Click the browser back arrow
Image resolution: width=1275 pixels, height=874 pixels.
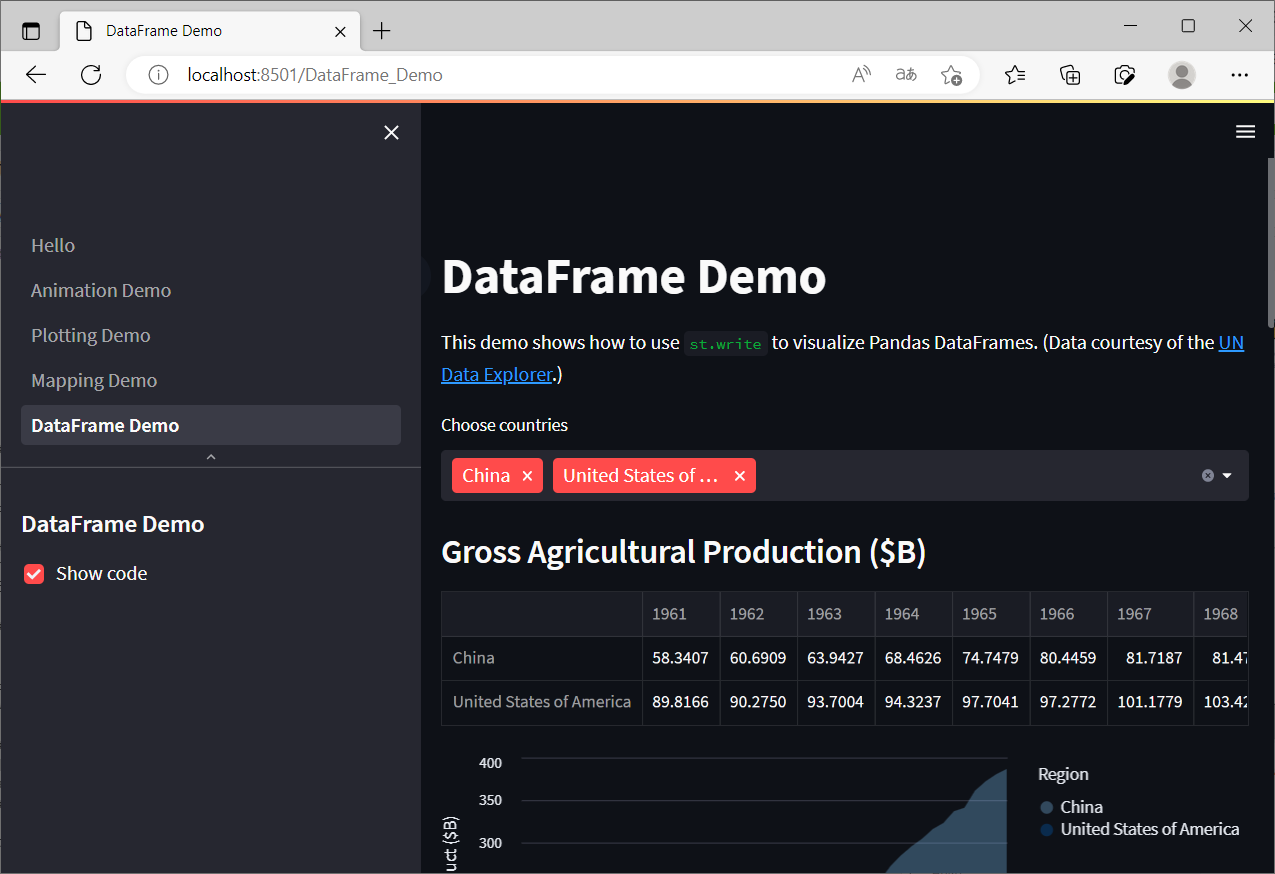click(36, 74)
